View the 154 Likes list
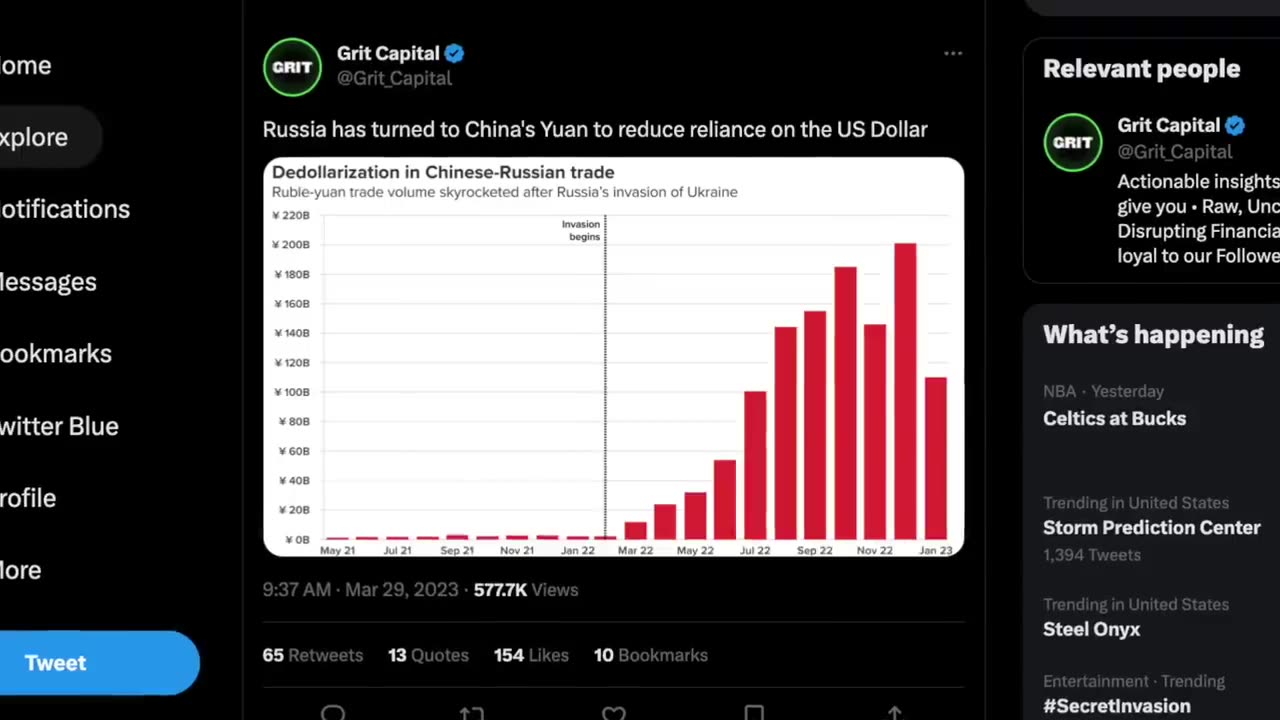 pyautogui.click(x=531, y=655)
